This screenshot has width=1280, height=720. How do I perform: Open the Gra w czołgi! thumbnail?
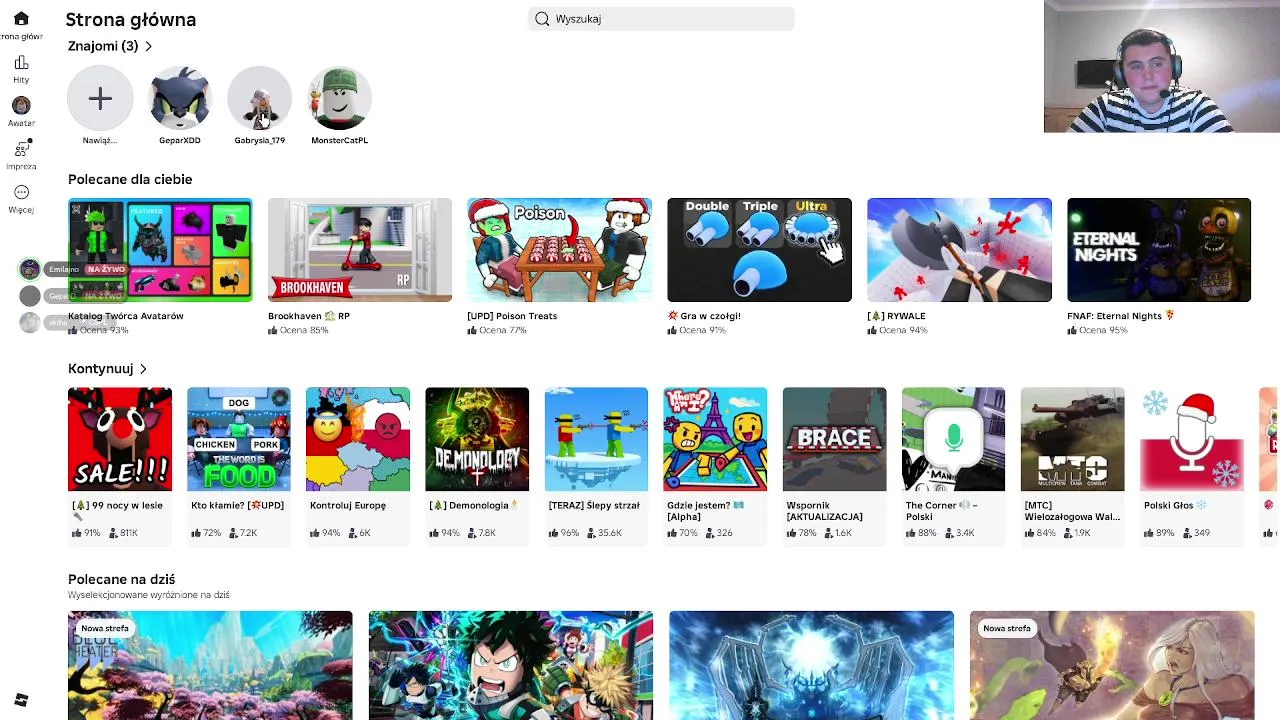click(760, 250)
